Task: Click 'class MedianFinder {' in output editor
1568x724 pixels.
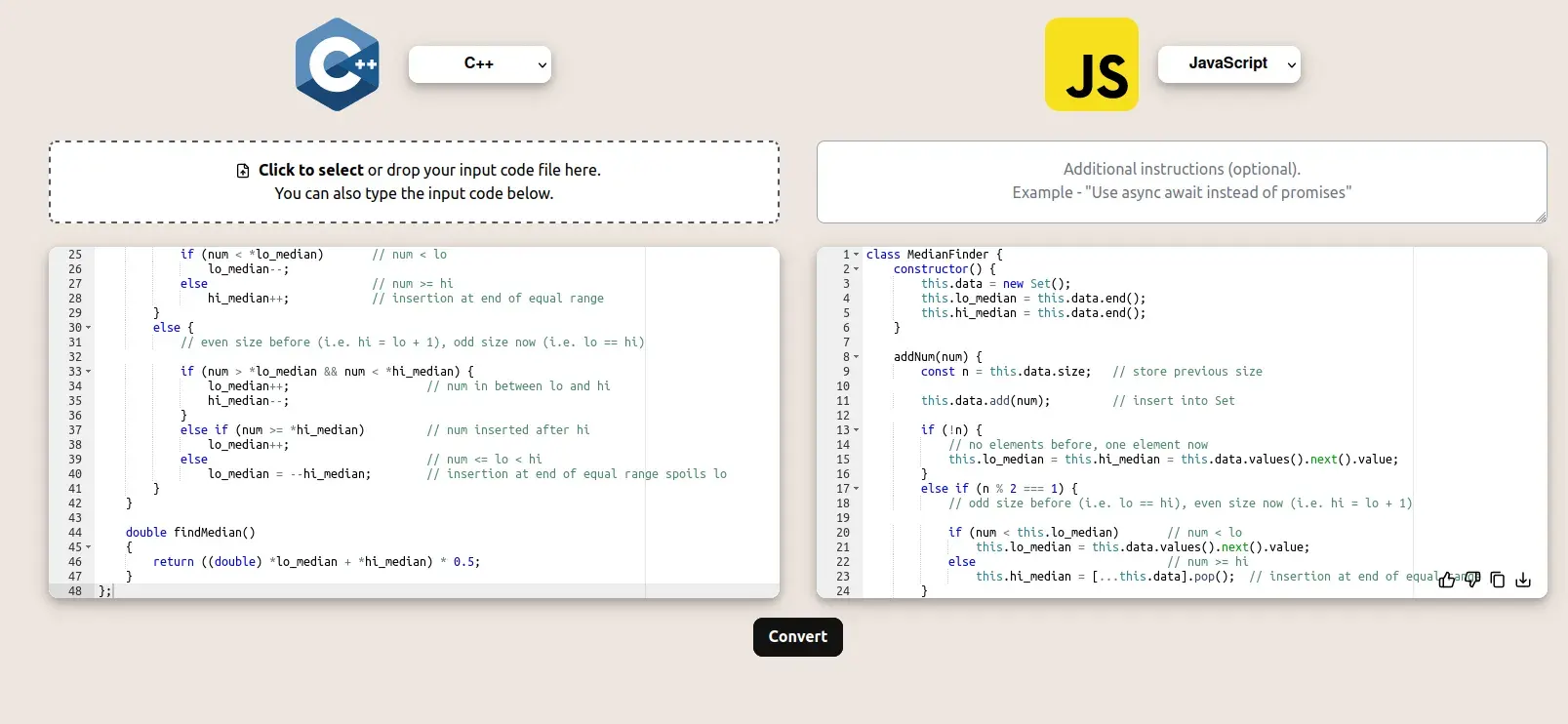Action: (x=934, y=255)
